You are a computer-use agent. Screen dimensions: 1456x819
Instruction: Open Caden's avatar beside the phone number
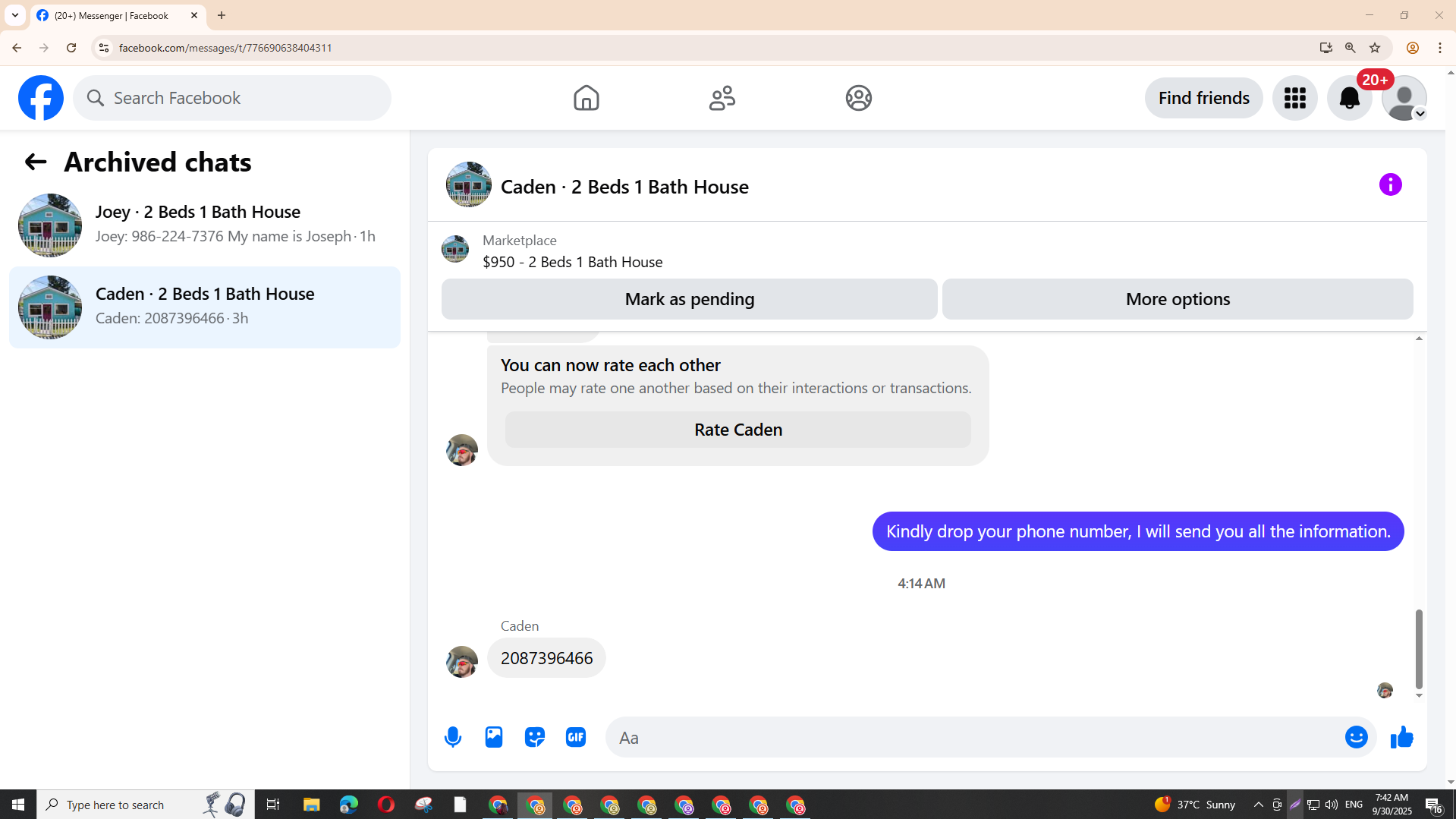pos(461,662)
